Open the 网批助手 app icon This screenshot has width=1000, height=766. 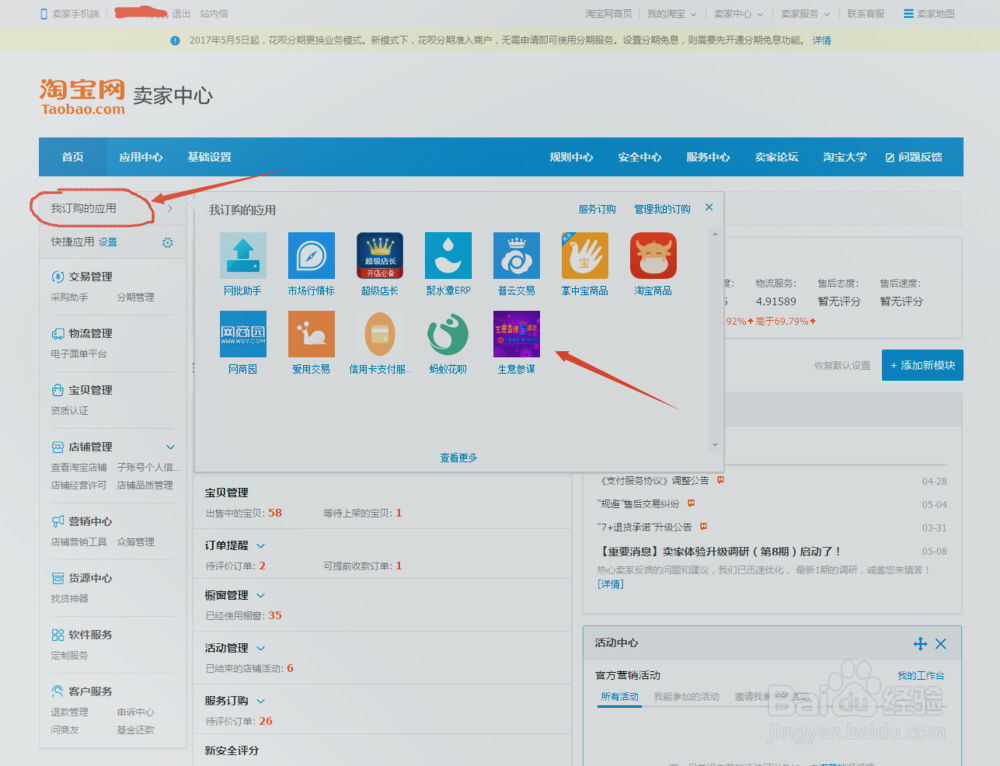pyautogui.click(x=243, y=256)
